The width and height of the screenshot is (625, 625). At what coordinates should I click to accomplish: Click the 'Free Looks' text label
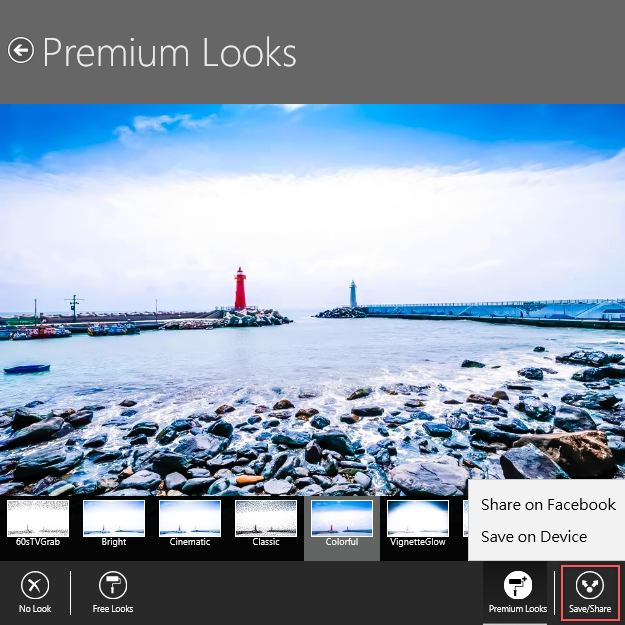coord(113,609)
